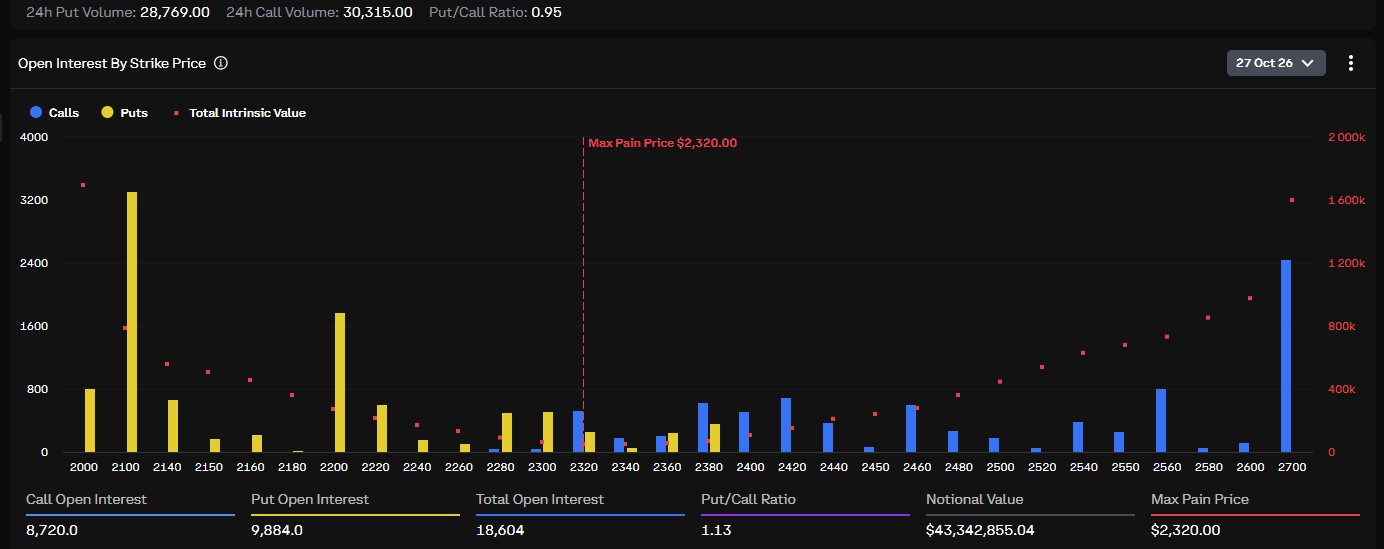This screenshot has width=1384, height=549.
Task: Click the blue call bar at strike 2460
Action: (x=911, y=428)
